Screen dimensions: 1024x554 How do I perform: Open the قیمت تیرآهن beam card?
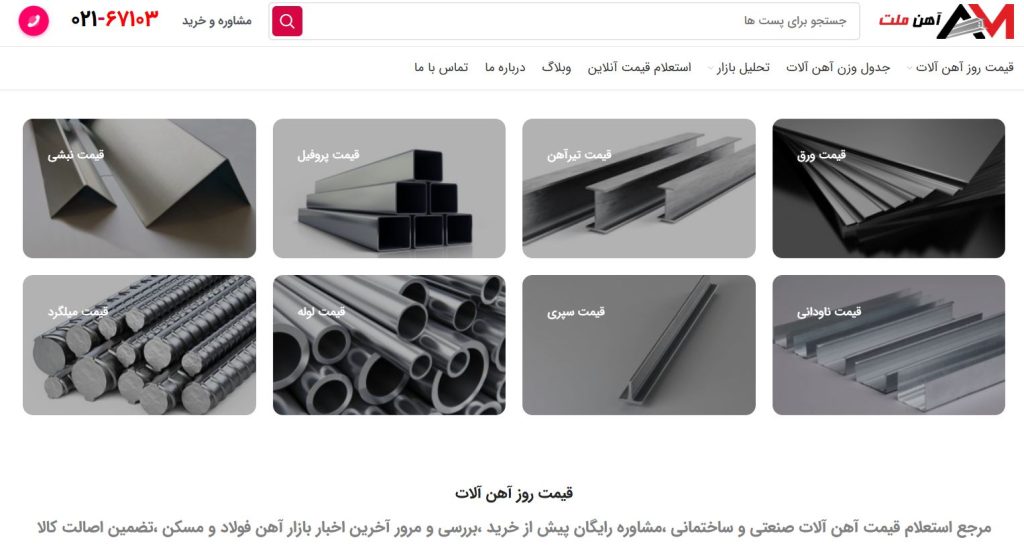click(639, 188)
